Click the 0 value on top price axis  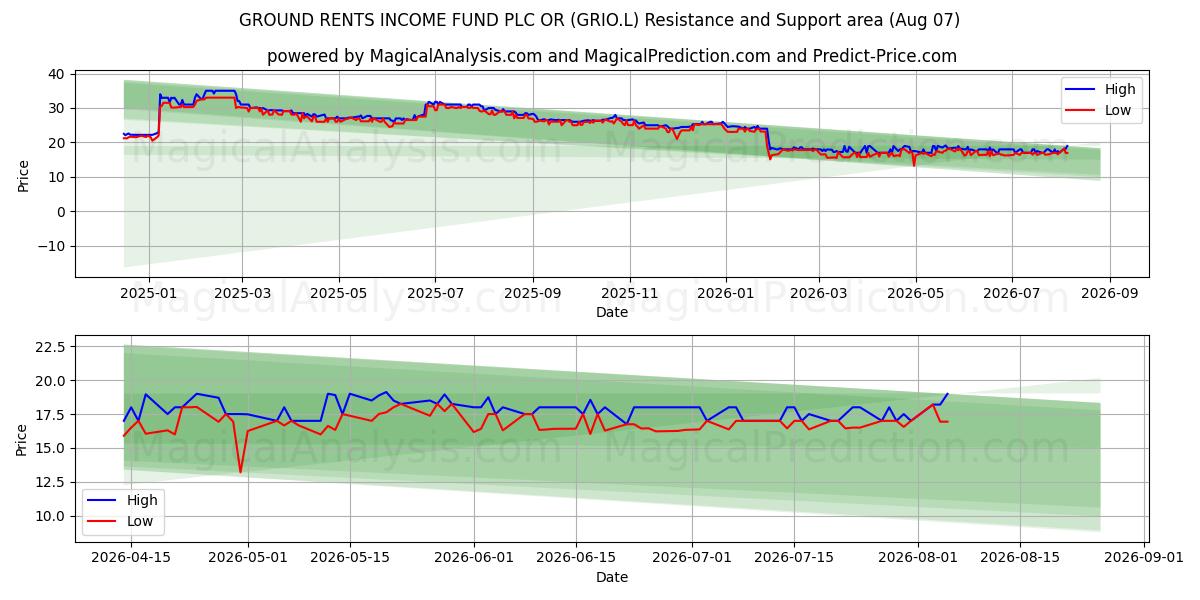[61, 212]
